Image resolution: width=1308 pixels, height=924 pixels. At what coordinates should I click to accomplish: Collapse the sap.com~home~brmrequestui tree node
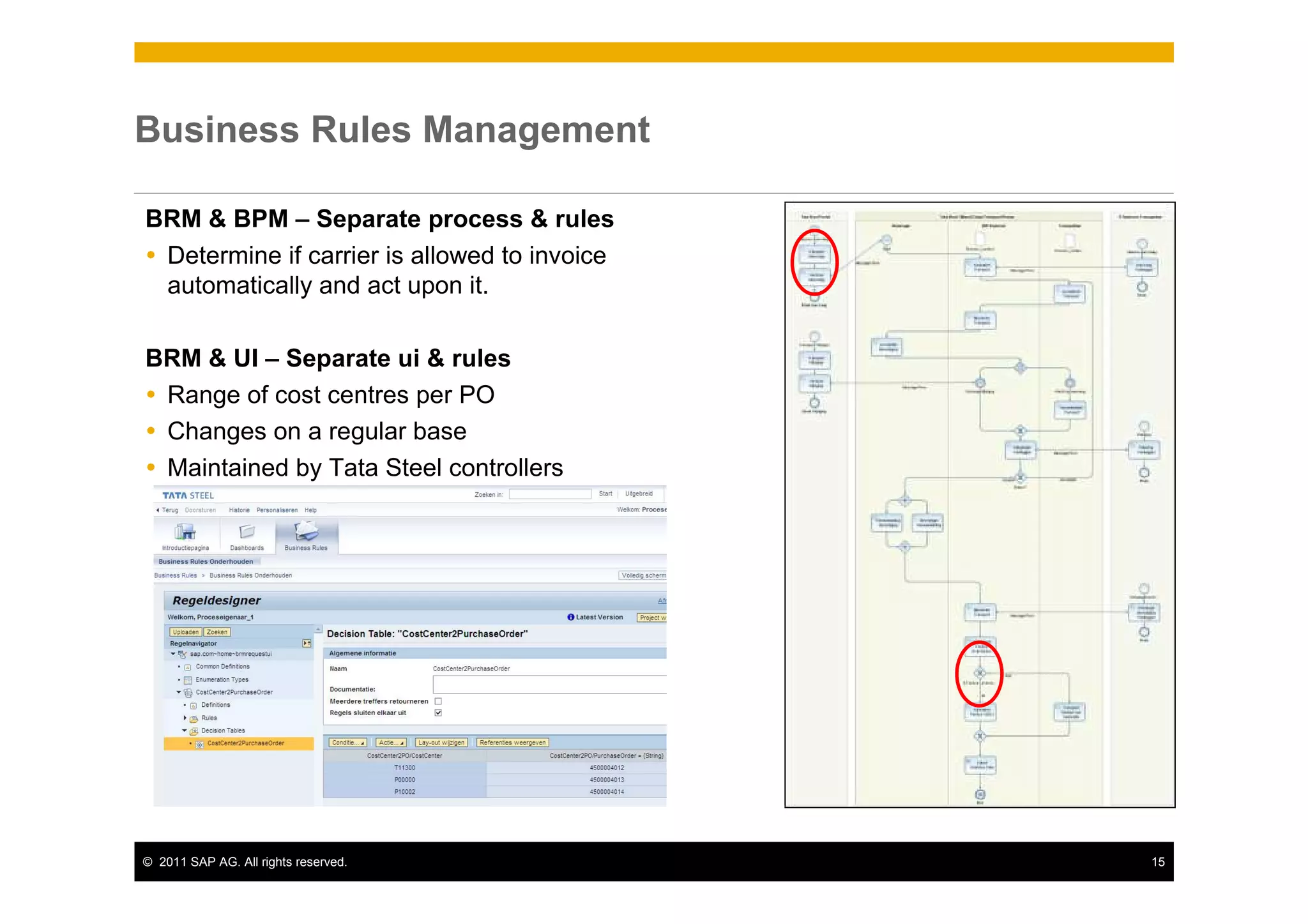173,654
